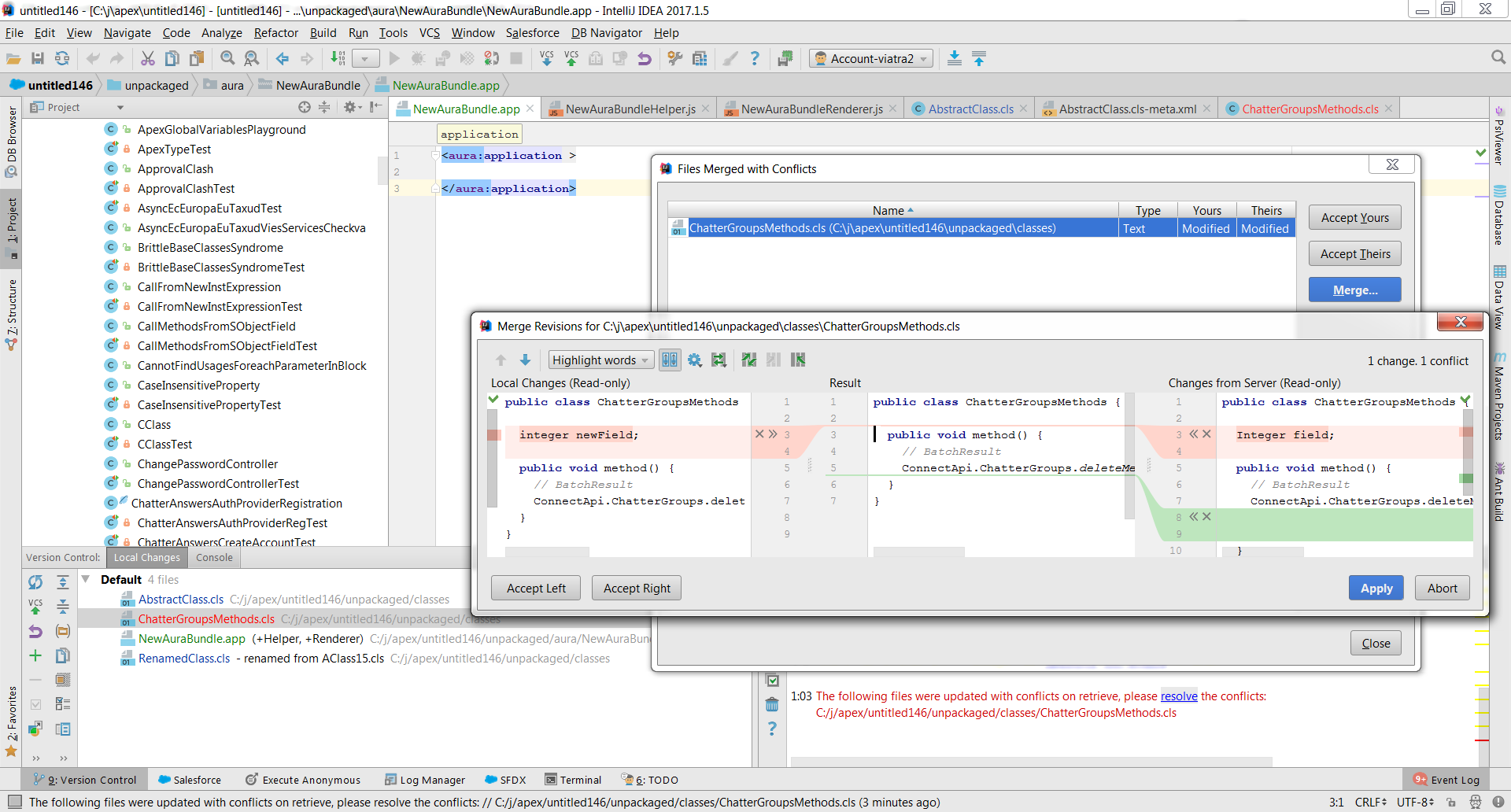Open the Salesforce menu

tap(532, 32)
